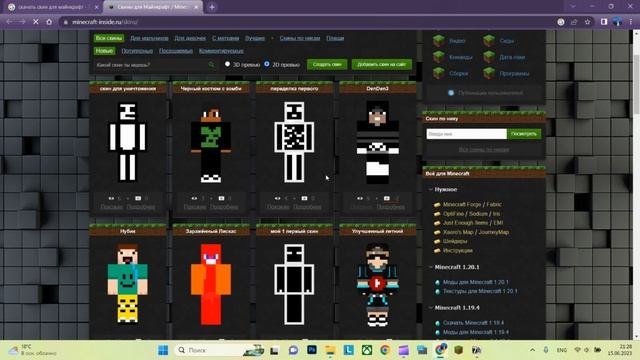This screenshot has width=640, height=360.
Task: Click the browser address bar URL
Action: pos(105,22)
